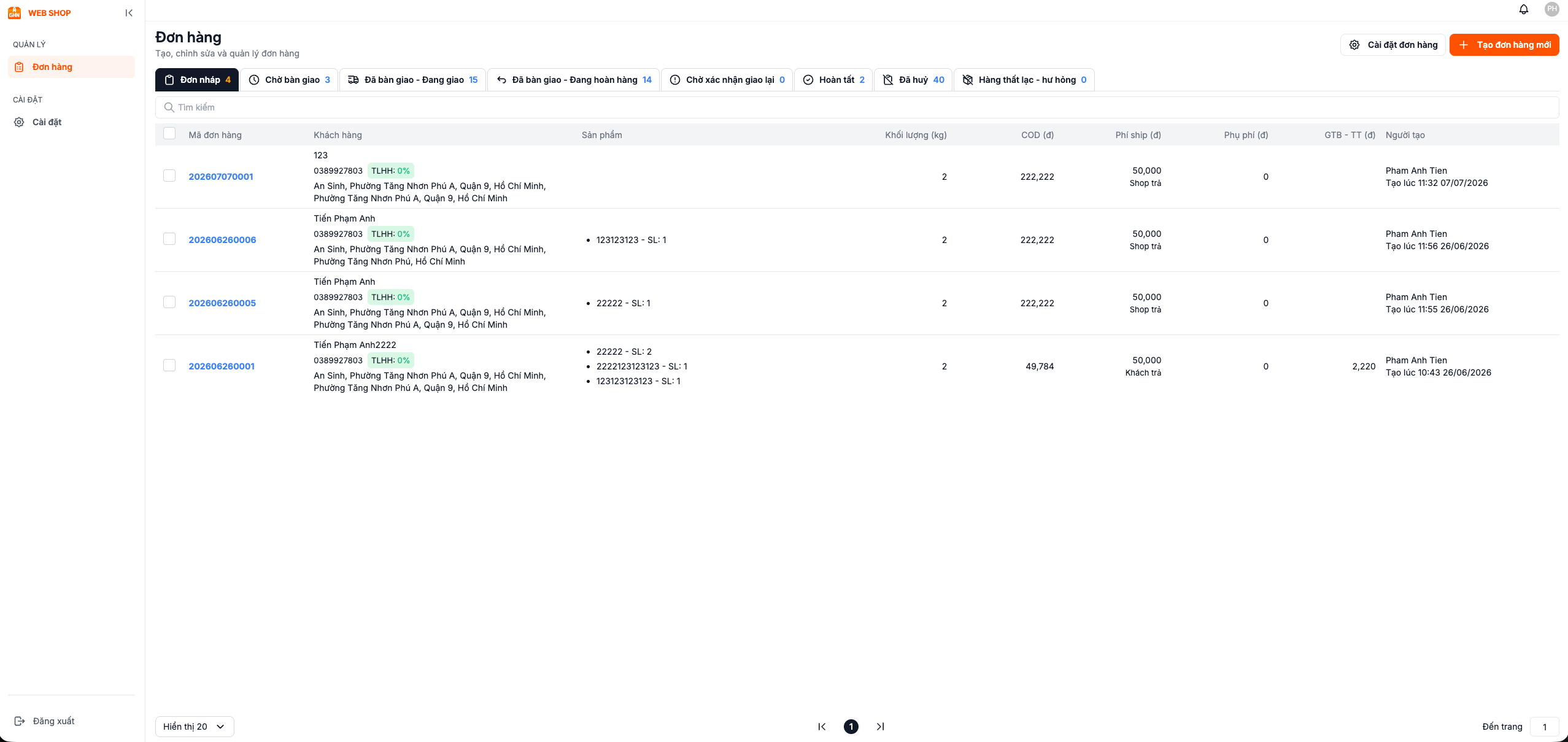Image resolution: width=1568 pixels, height=742 pixels.
Task: Open the PH user avatar menu
Action: 1552,9
